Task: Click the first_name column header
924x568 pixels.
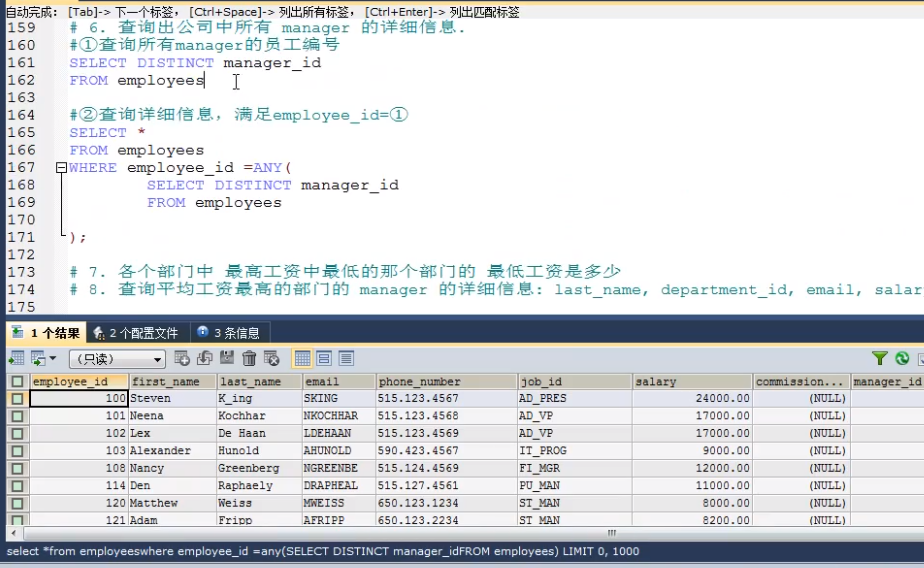Action: click(x=173, y=382)
